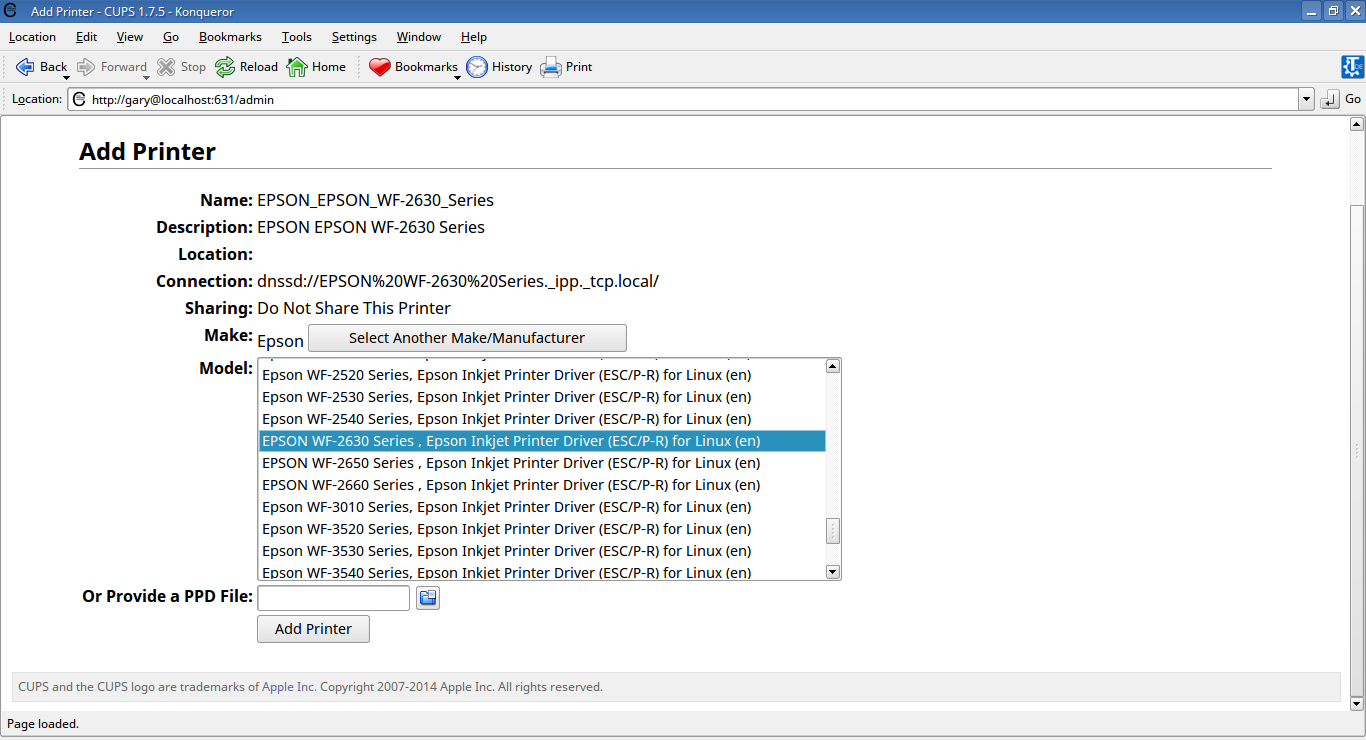
Task: Select EPSON WF-2660 Series driver
Action: [x=542, y=485]
